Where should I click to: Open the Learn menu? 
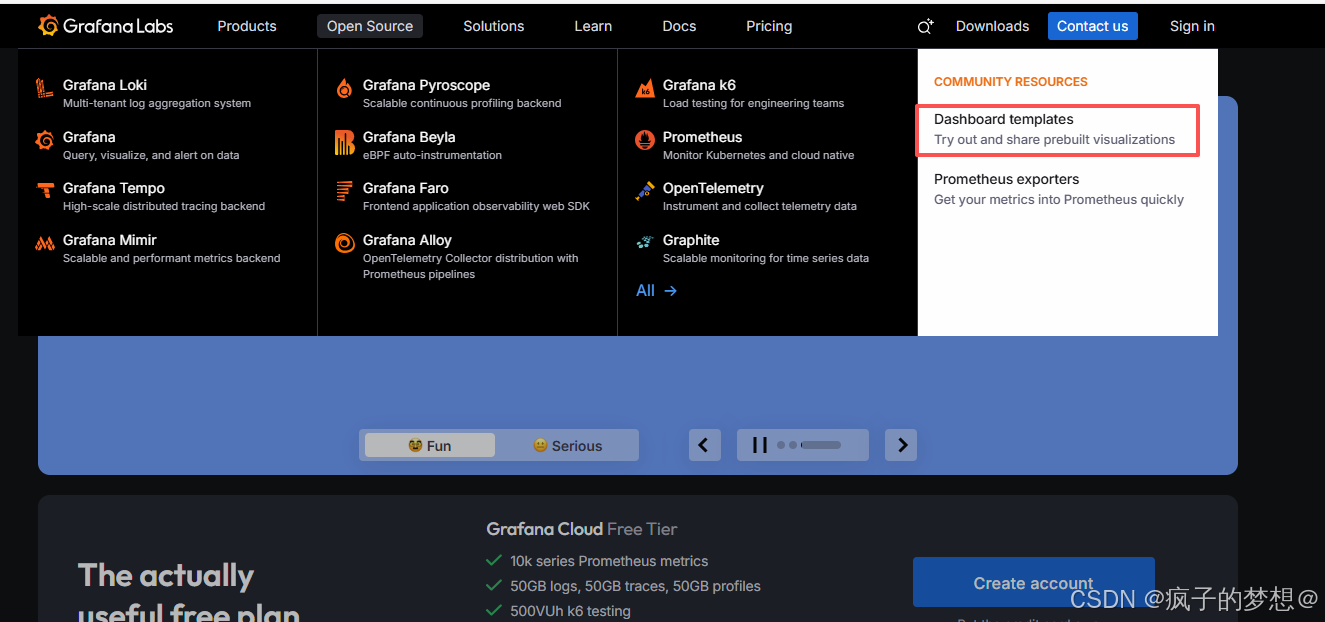pos(593,26)
